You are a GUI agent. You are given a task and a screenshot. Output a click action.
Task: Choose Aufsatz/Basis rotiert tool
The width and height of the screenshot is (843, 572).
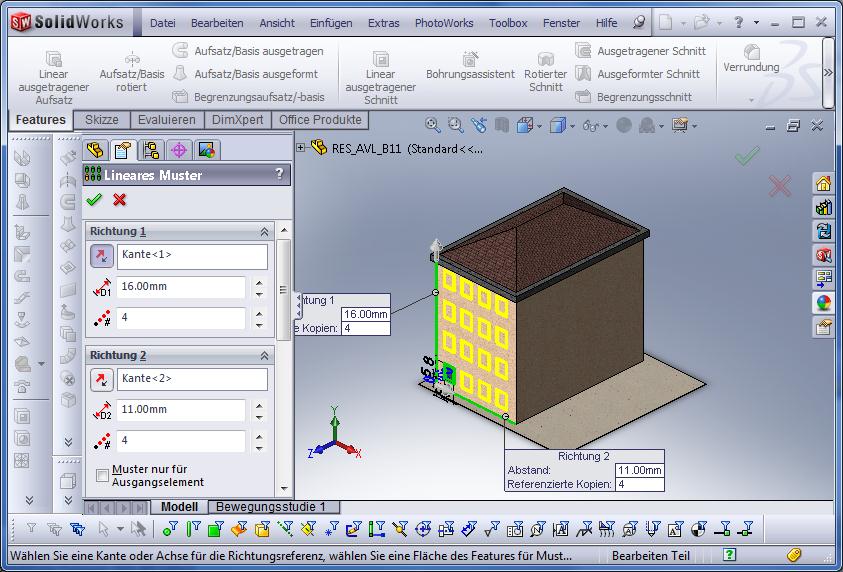click(132, 58)
